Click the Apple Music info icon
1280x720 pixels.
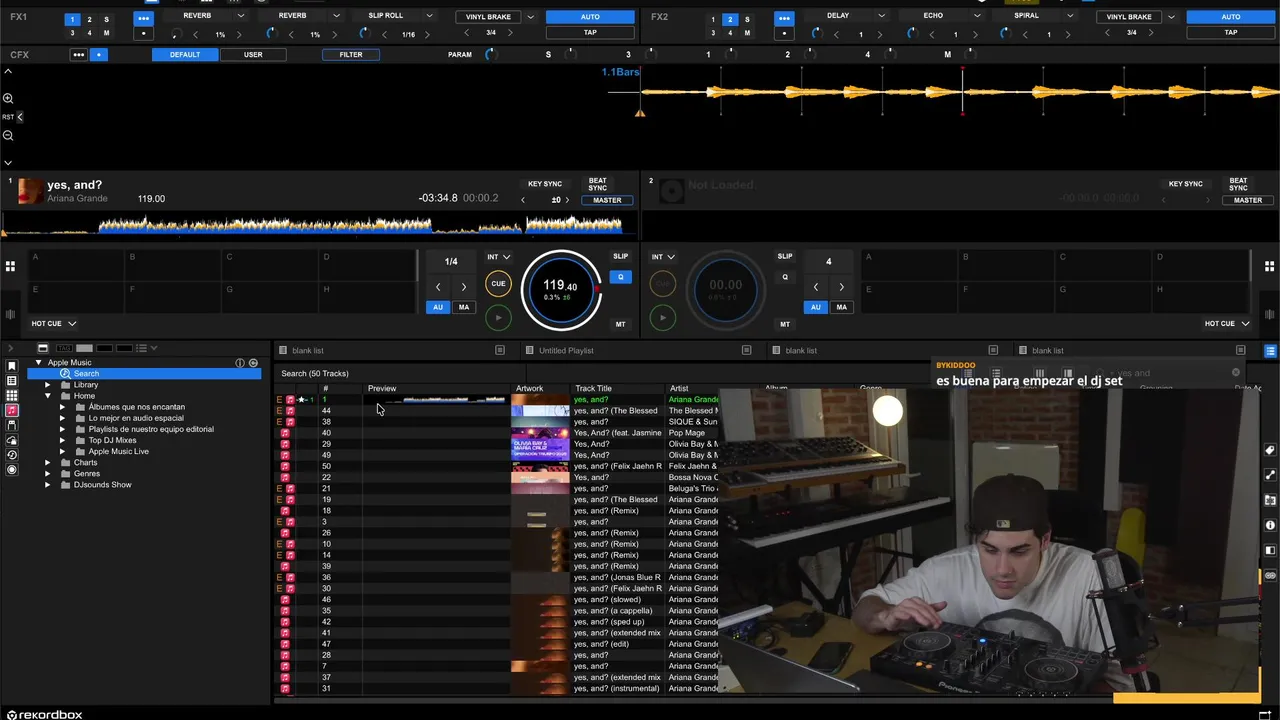tap(240, 362)
